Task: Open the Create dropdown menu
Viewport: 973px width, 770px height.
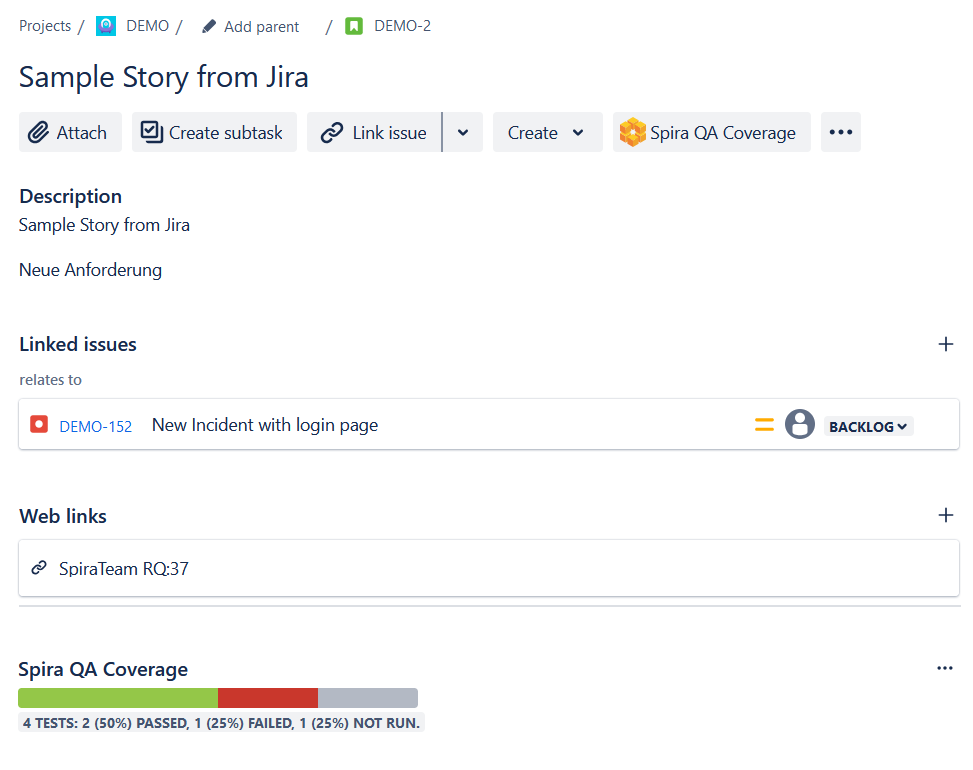Action: point(547,132)
